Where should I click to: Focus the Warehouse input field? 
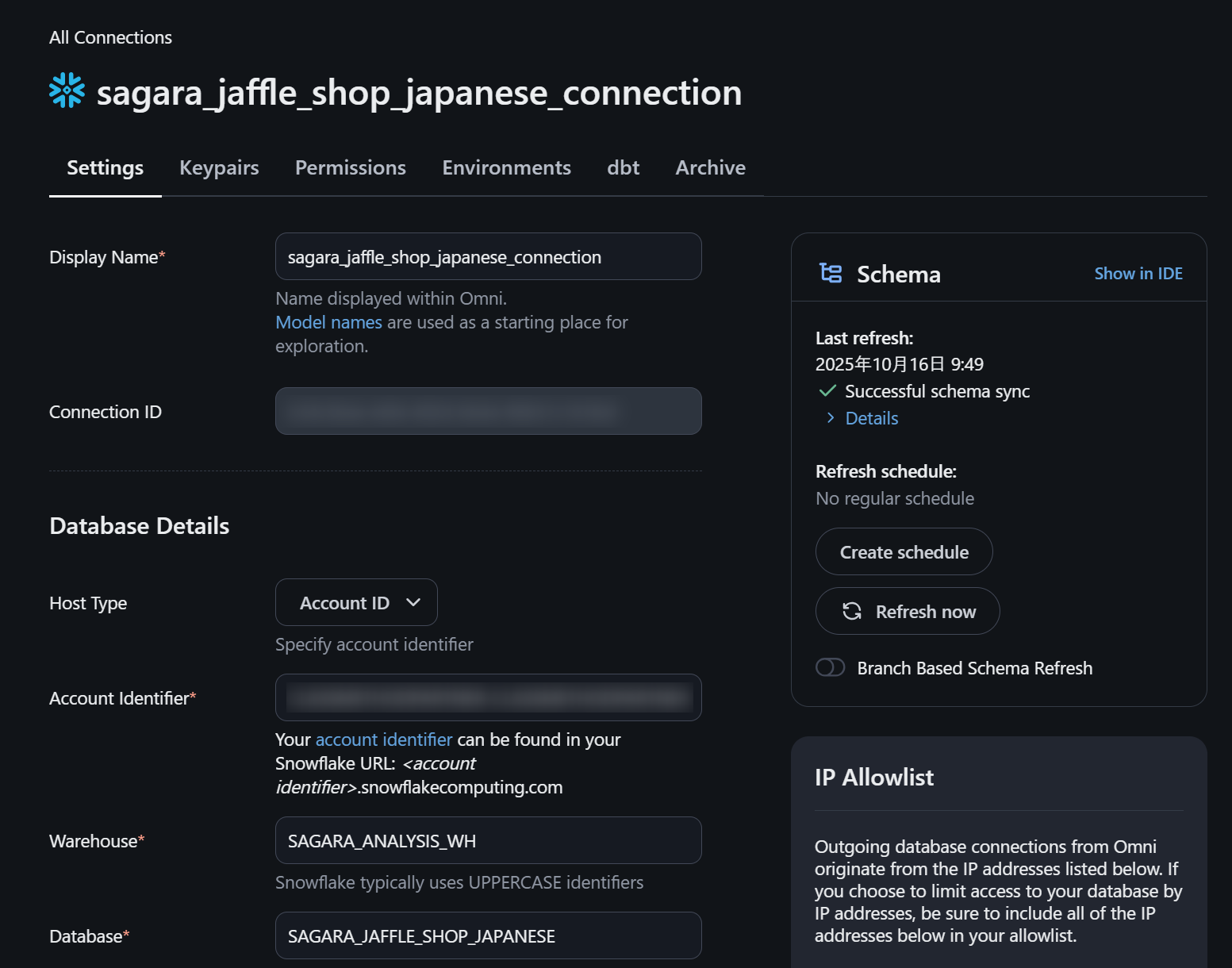[488, 840]
